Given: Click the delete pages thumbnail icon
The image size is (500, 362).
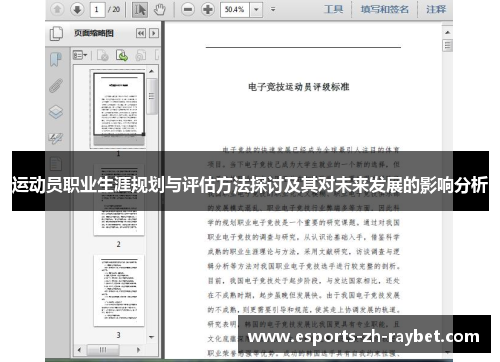Looking at the screenshot, I should [103, 56].
